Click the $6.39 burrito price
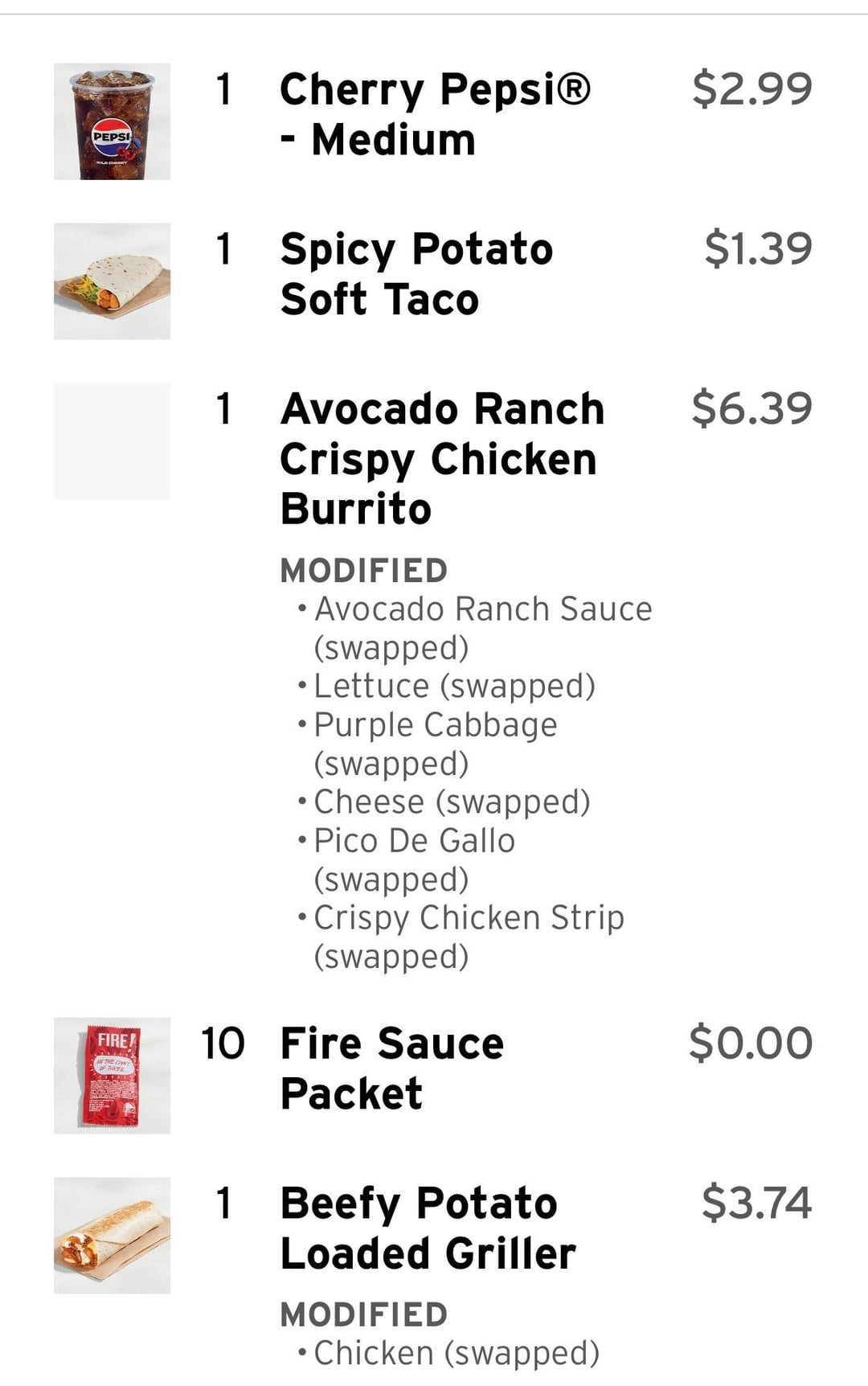The height and width of the screenshot is (1386, 868). pyautogui.click(x=751, y=408)
